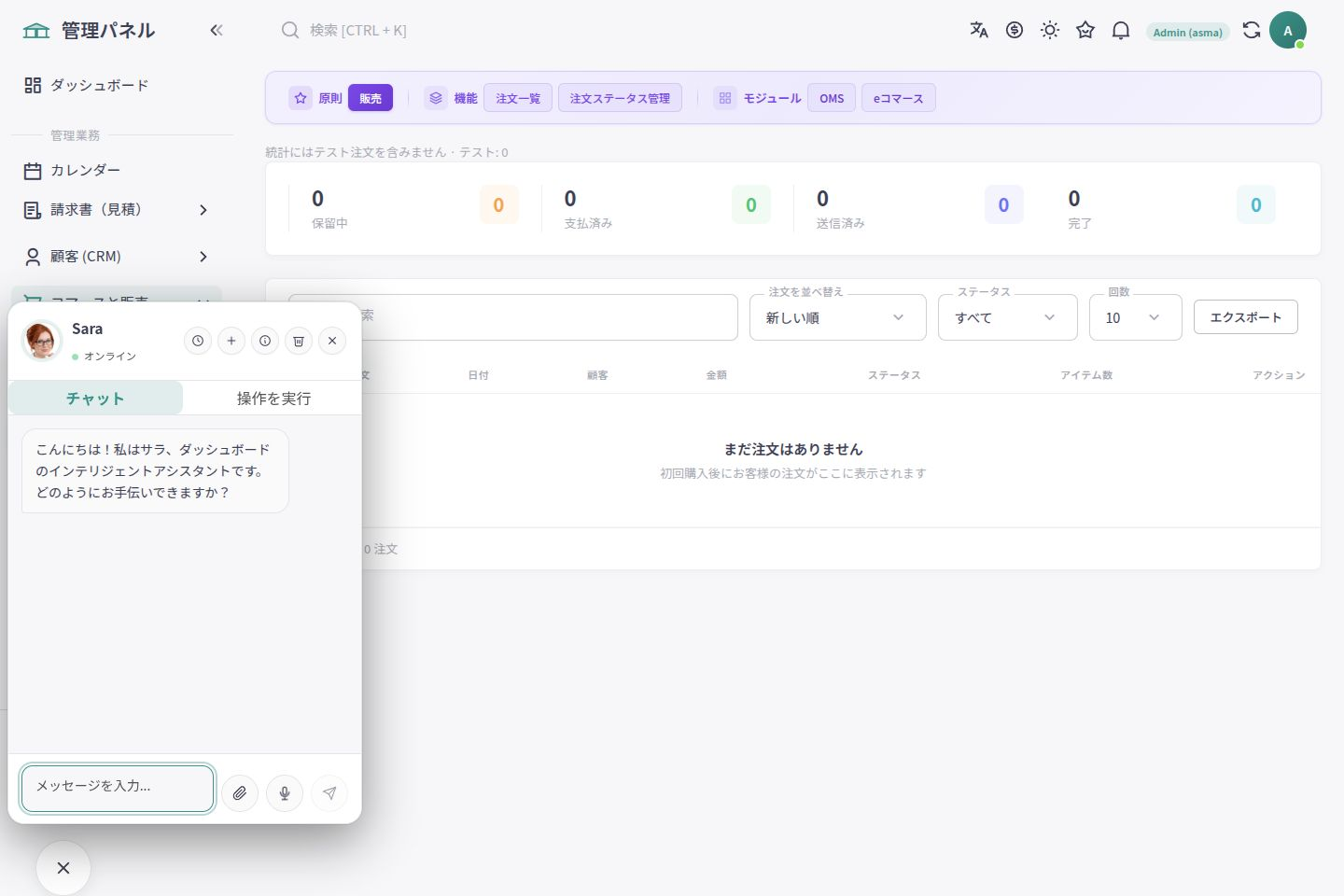Open the 回数 page size dropdown
Screen dimensions: 1344x896
(x=1136, y=317)
